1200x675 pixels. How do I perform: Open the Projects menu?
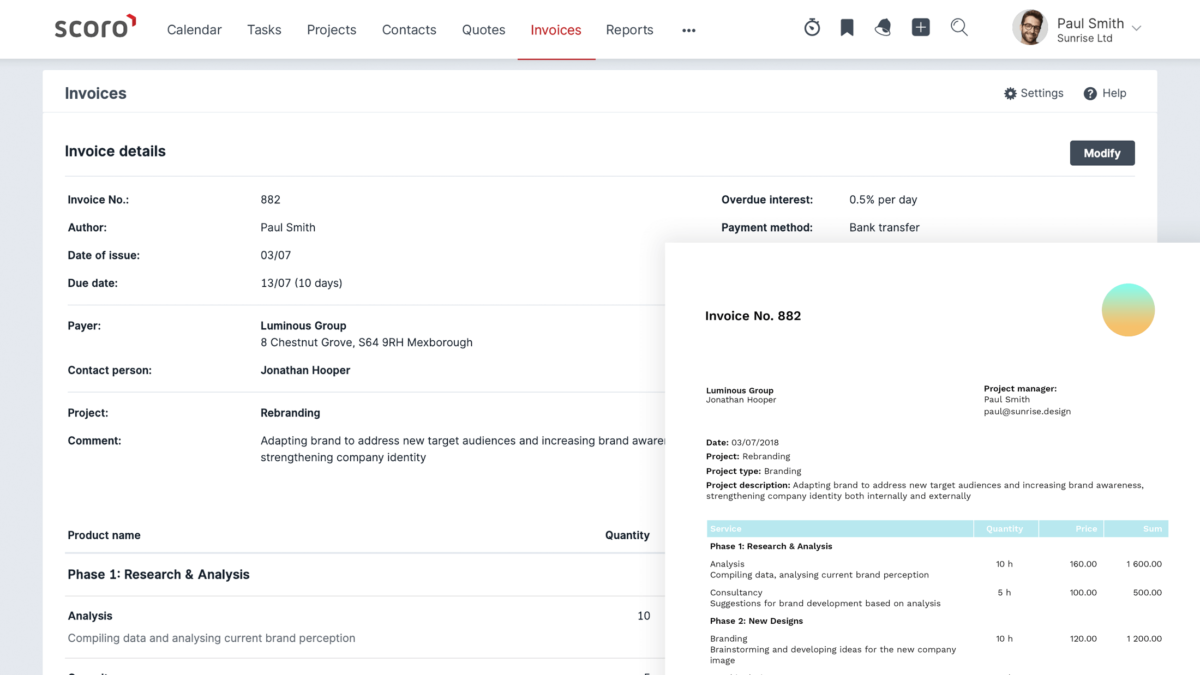(x=331, y=30)
